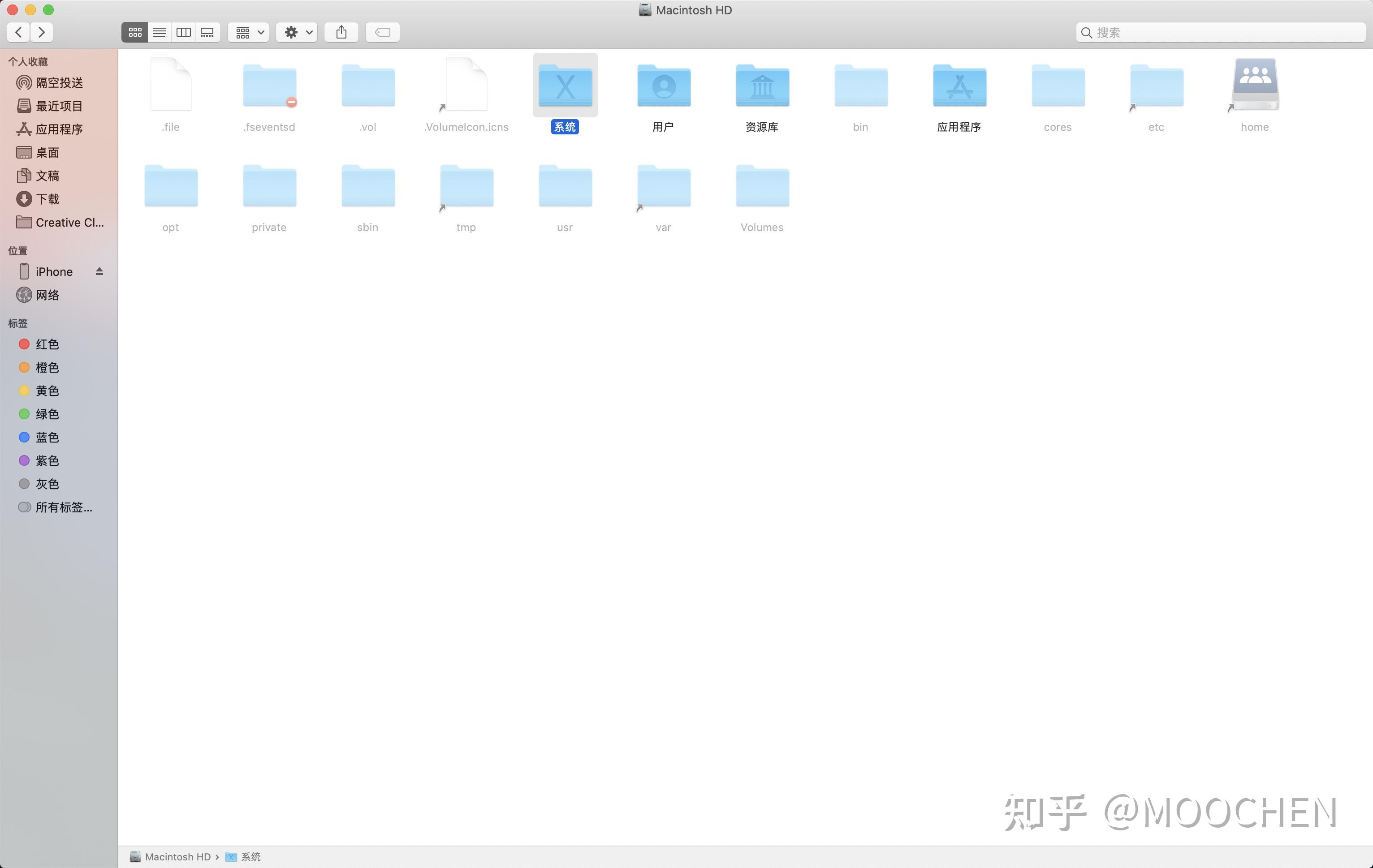This screenshot has height=868, width=1373.
Task: Select 网络 under locations
Action: [47, 295]
